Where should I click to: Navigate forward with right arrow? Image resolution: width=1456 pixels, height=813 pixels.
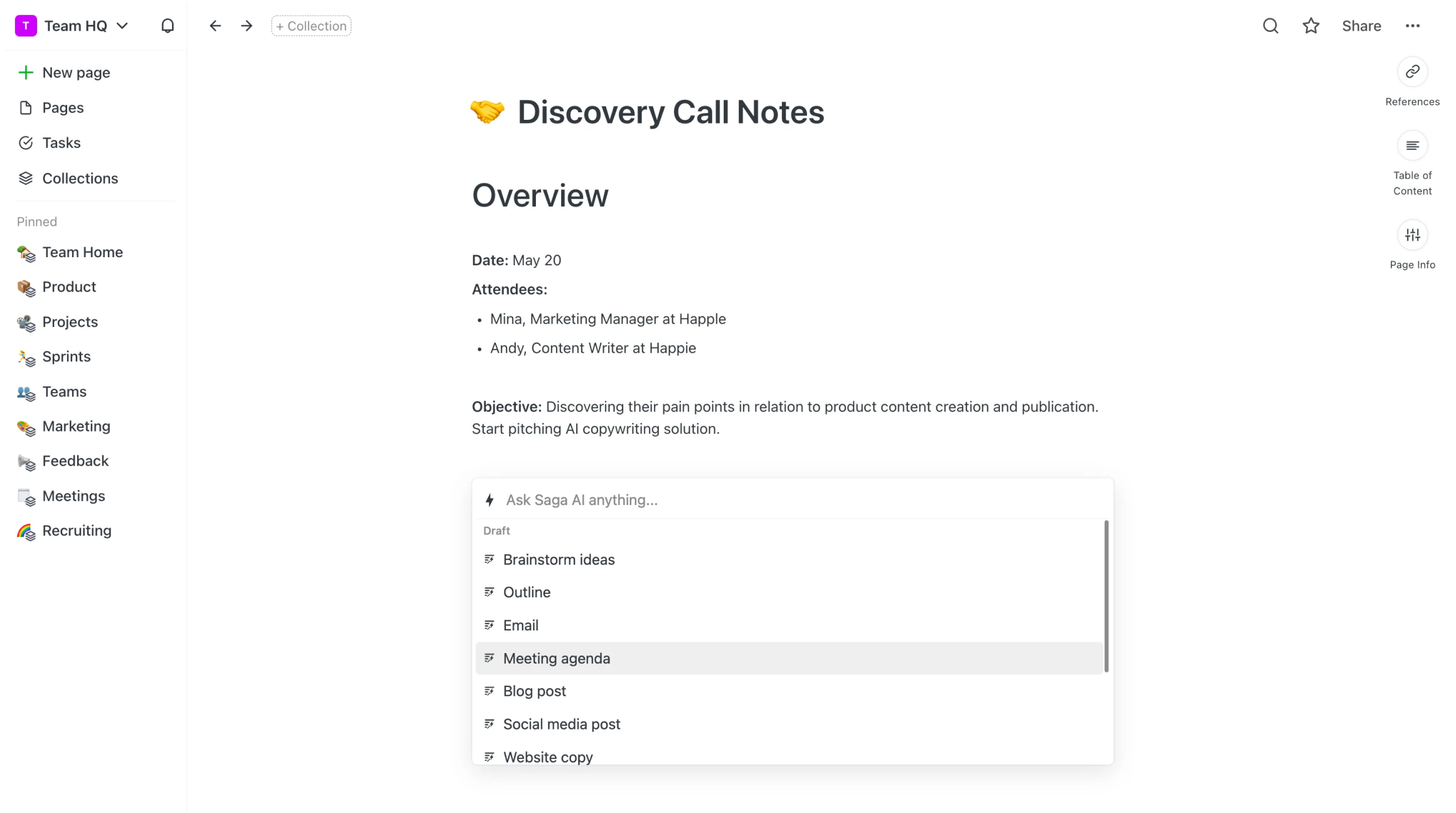(247, 26)
